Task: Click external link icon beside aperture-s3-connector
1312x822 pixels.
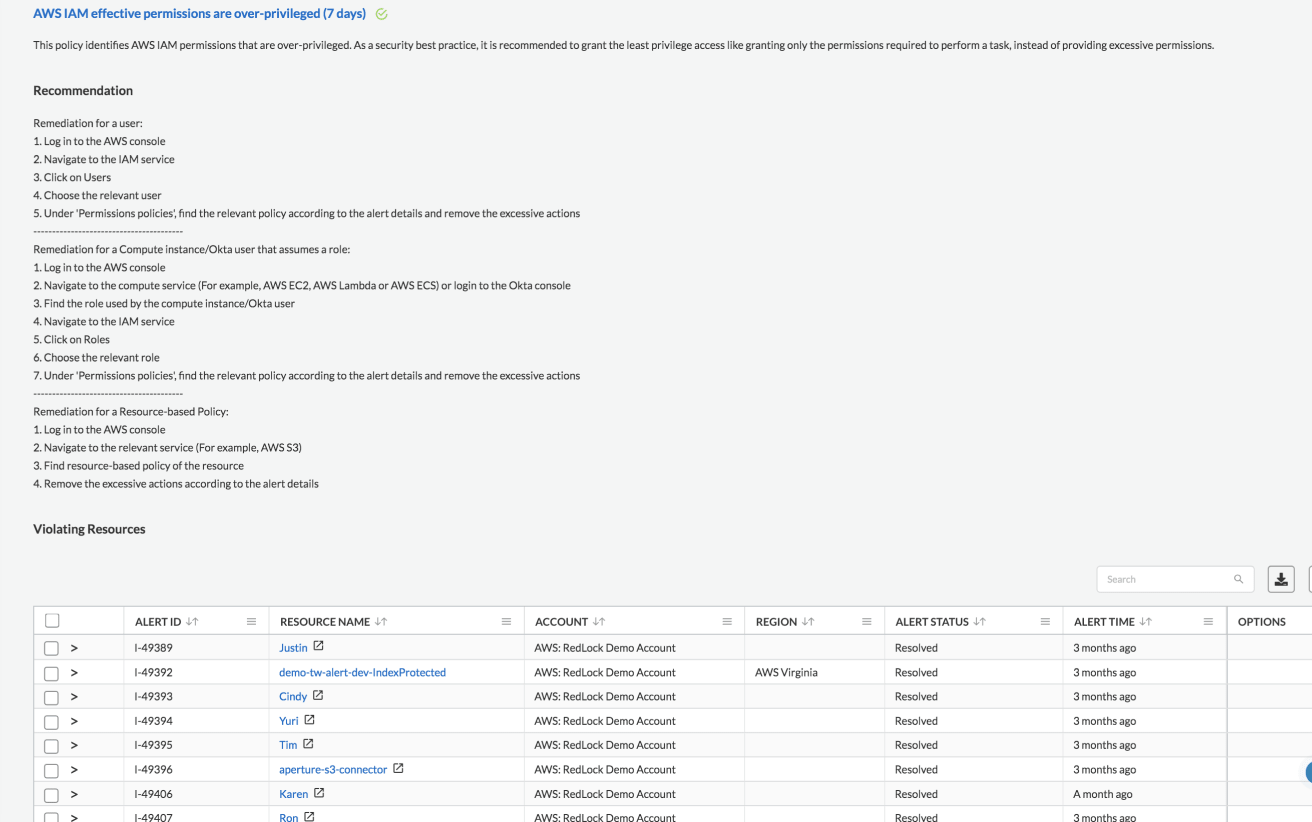Action: click(398, 769)
